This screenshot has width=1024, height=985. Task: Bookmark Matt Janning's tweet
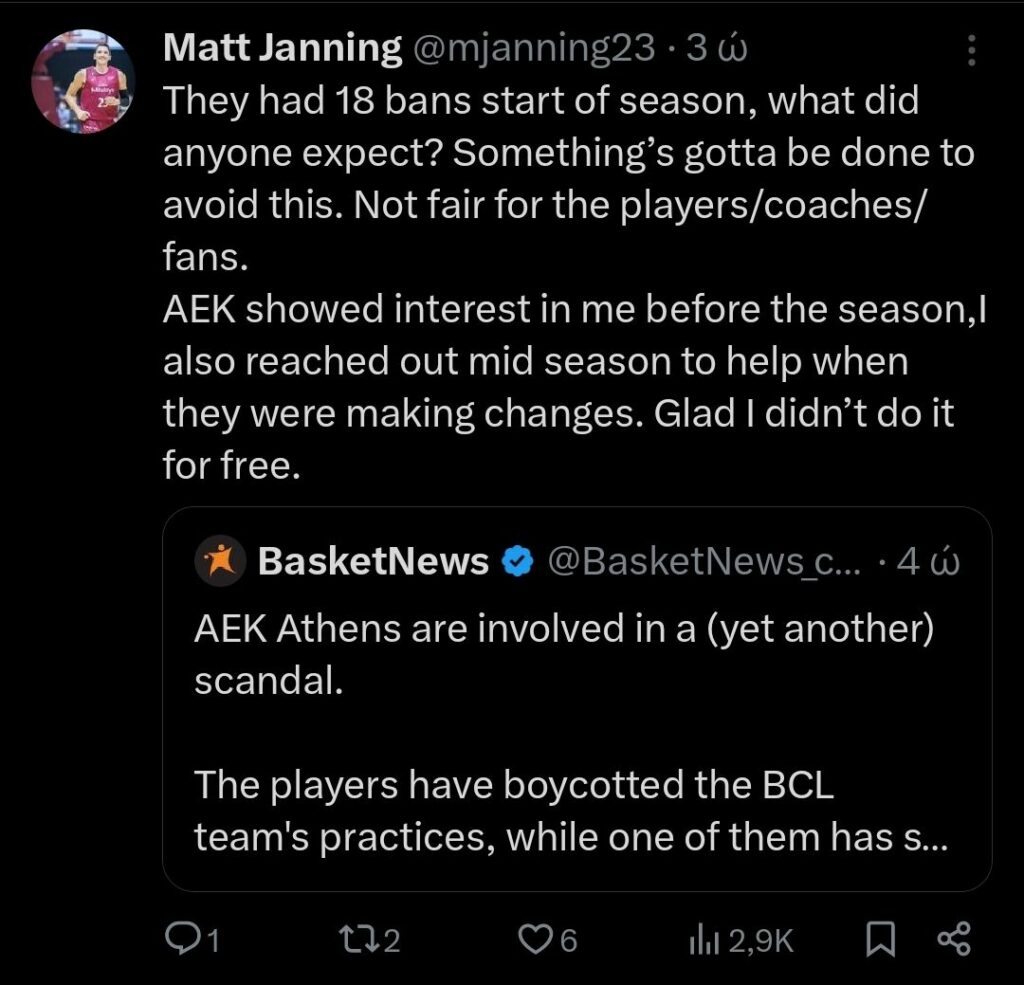click(878, 938)
